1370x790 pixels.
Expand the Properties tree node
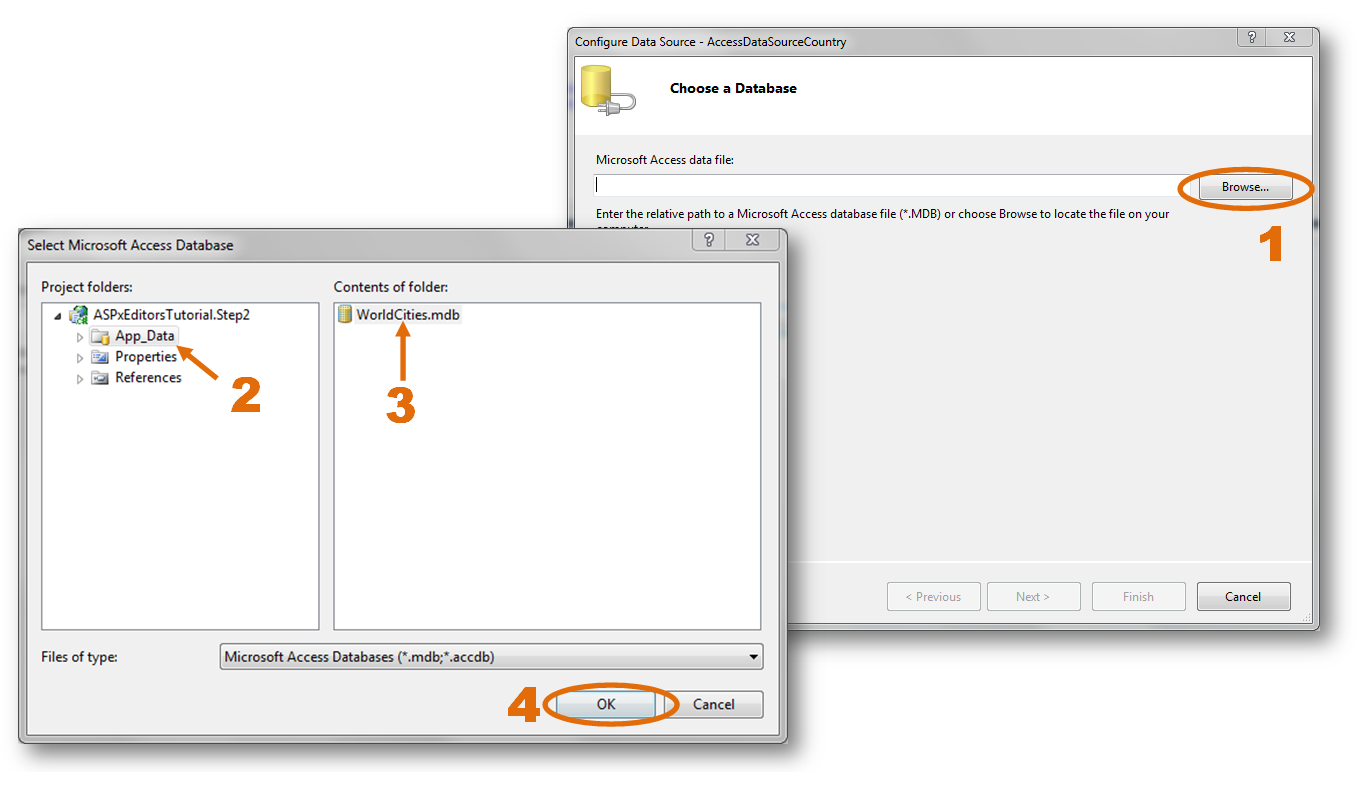click(x=80, y=357)
